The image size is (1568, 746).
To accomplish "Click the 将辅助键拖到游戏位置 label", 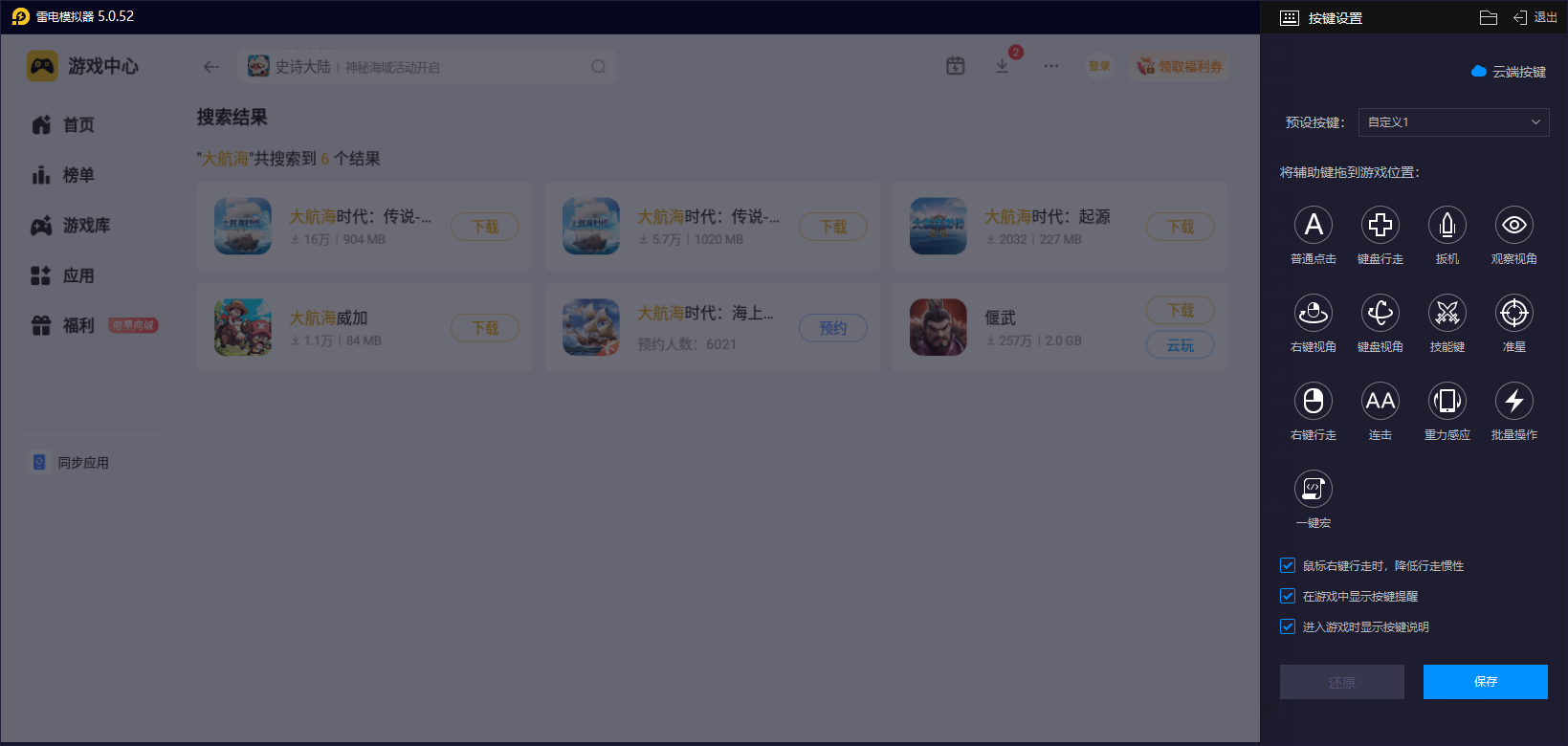I will [1350, 172].
